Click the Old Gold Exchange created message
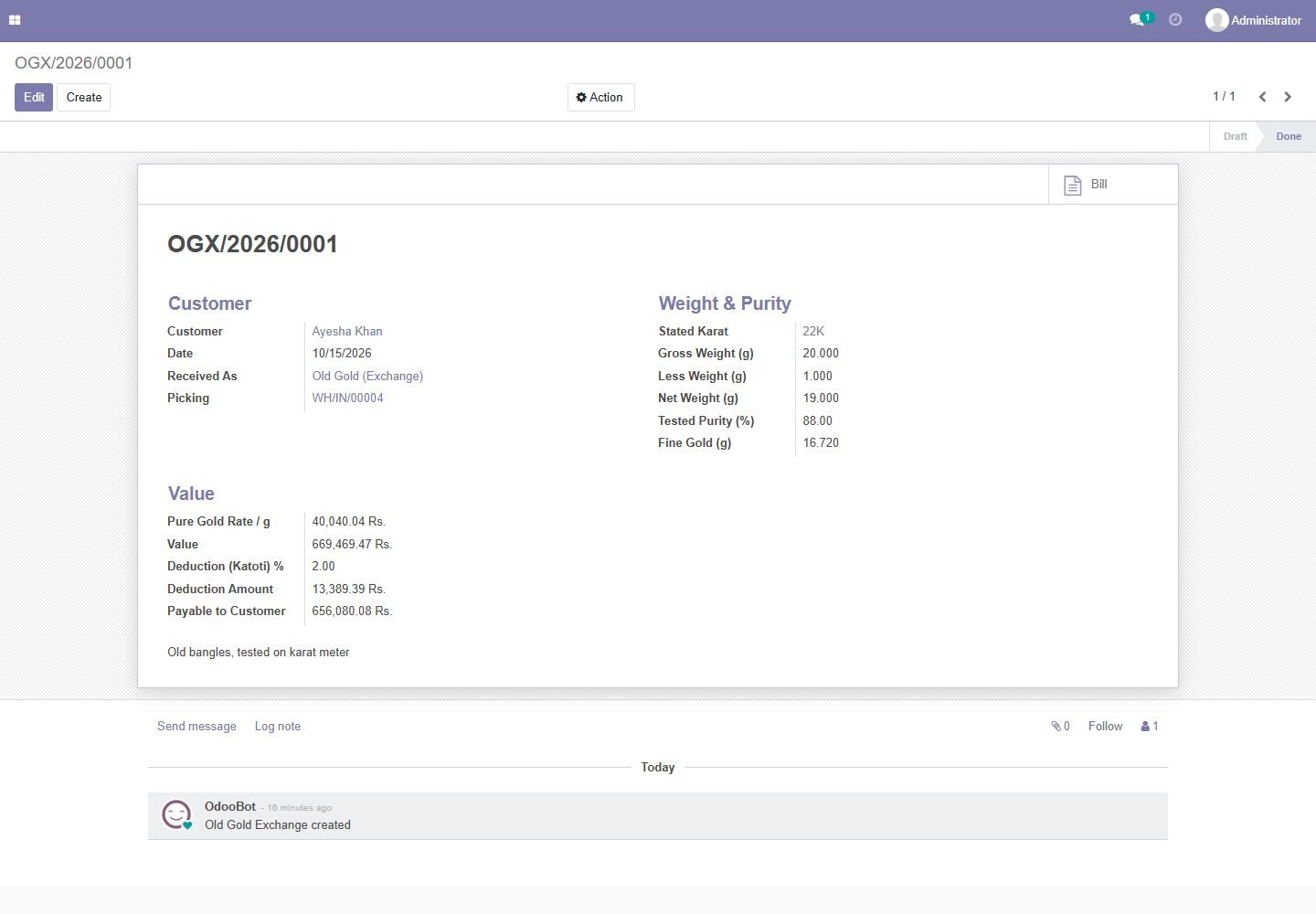1316x914 pixels. point(278,825)
